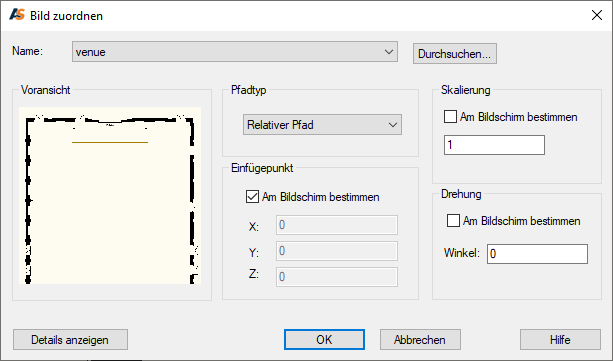Viewport: 613px width, 361px height.
Task: Click the Z coordinate input field
Action: pos(337,277)
